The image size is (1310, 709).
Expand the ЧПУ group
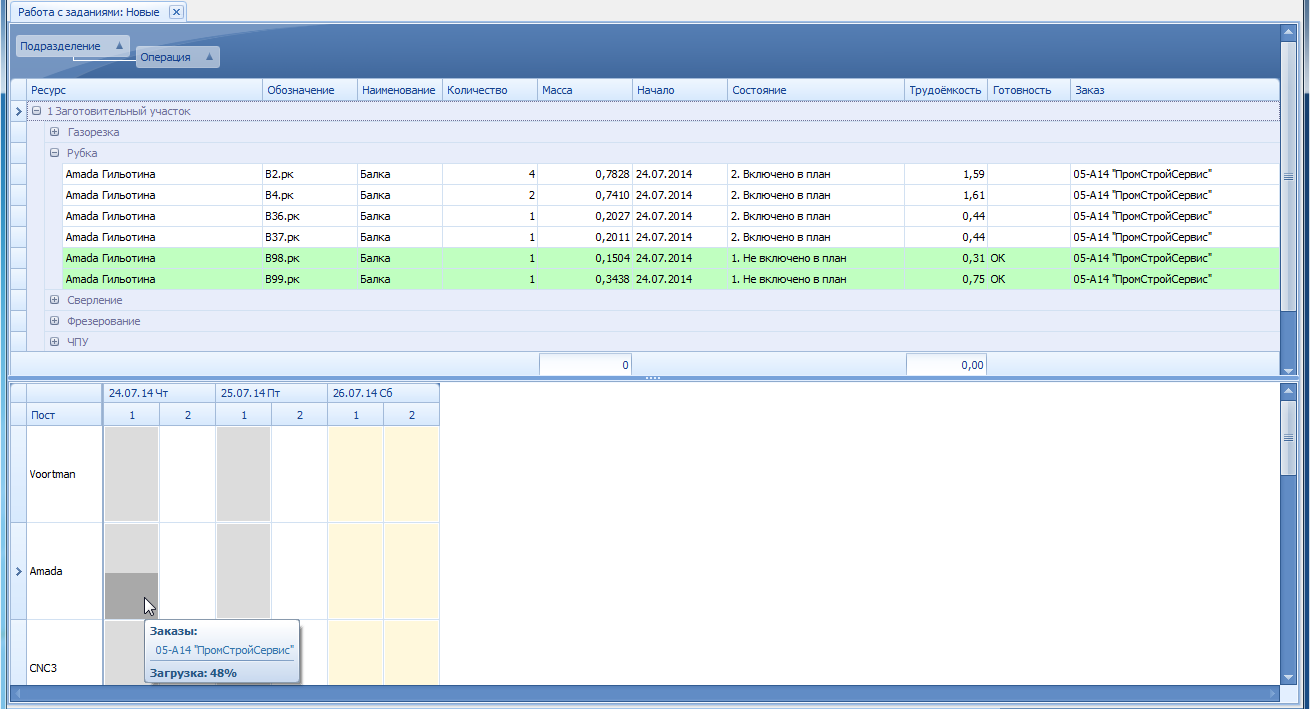click(54, 342)
